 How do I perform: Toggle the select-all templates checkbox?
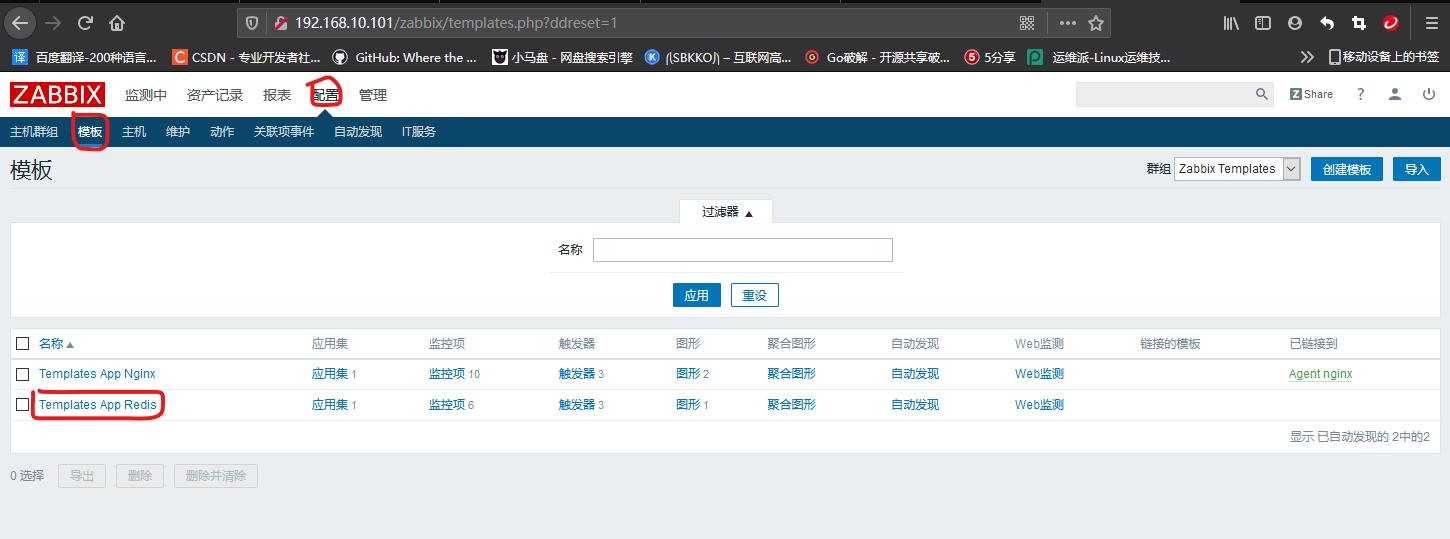pyautogui.click(x=23, y=344)
